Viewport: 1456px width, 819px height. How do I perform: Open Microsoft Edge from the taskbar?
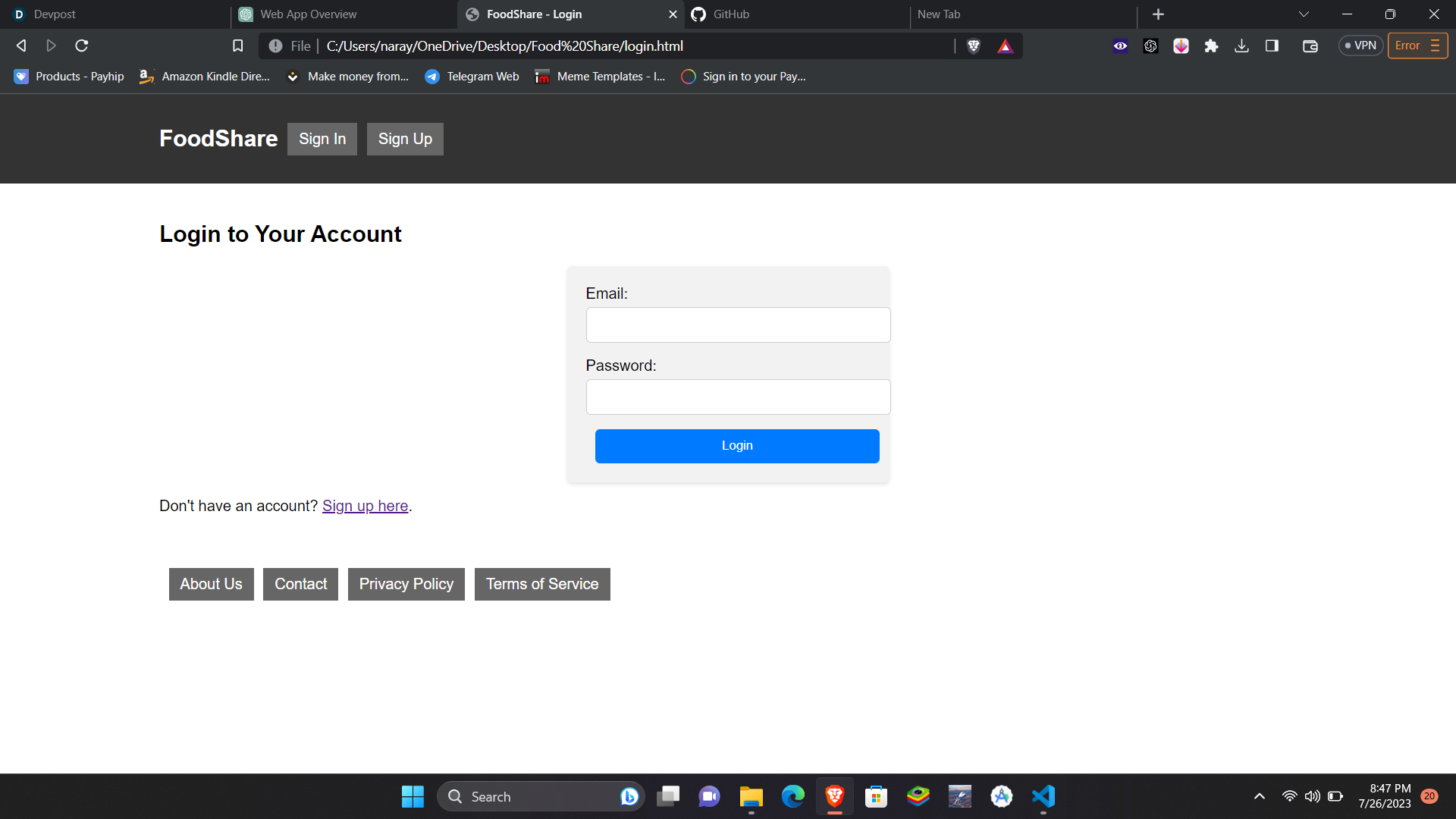coord(792,796)
